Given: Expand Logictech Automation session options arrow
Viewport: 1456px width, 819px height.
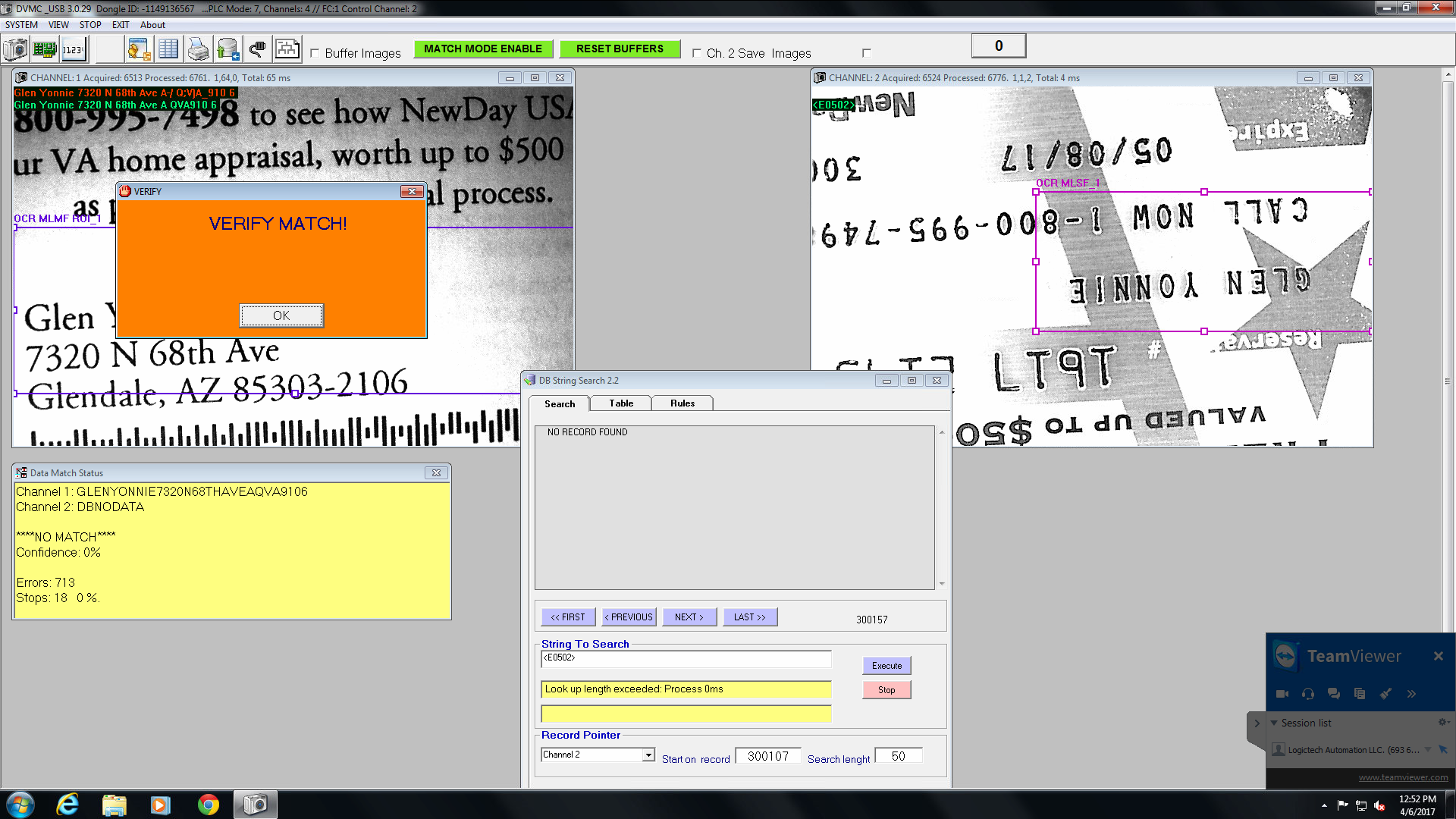Looking at the screenshot, I should [x=1428, y=749].
